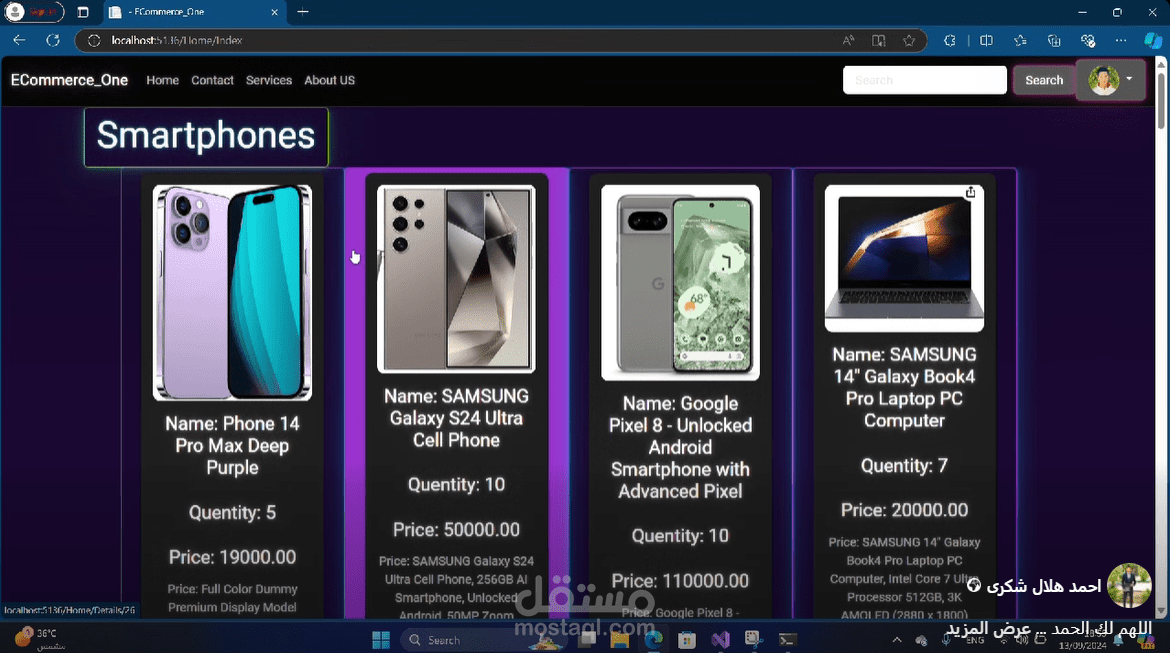Image resolution: width=1170 pixels, height=653 pixels.
Task: Open Microsoft Edge from the taskbar
Action: (654, 640)
